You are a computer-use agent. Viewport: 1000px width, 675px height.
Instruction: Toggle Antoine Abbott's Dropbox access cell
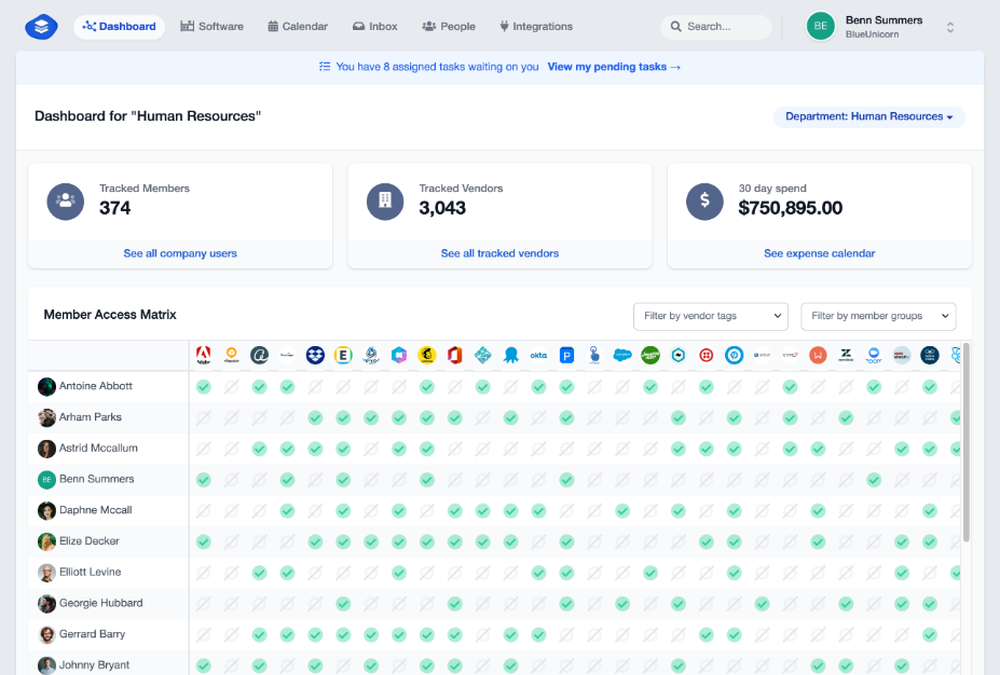tap(315, 387)
